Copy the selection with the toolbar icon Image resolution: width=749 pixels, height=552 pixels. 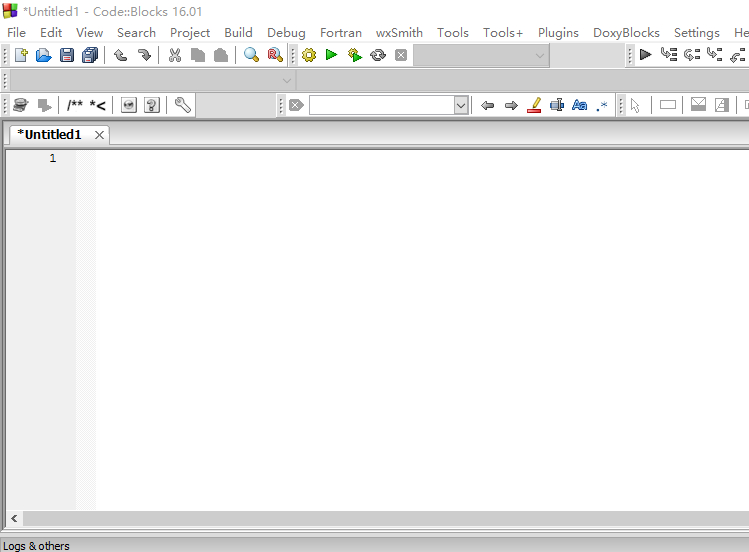click(198, 55)
